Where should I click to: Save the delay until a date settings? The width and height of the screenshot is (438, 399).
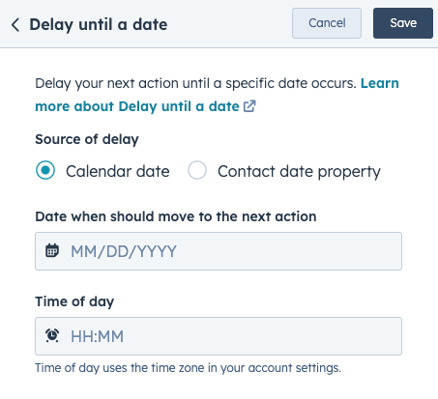click(x=403, y=23)
